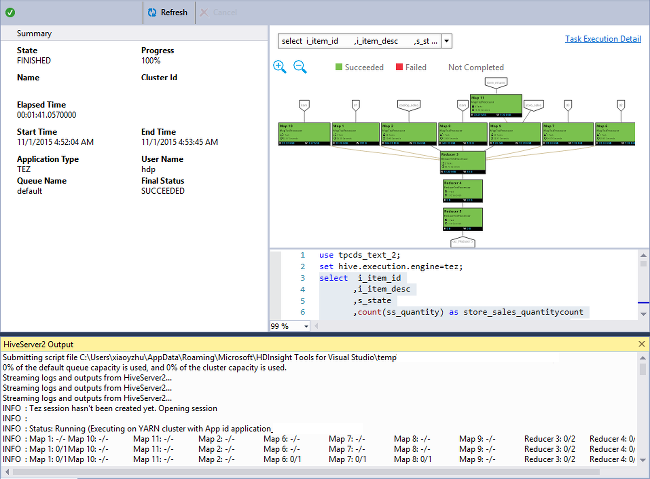Click the HiveServer2 Output panel title
650x479 pixels.
pos(38,344)
